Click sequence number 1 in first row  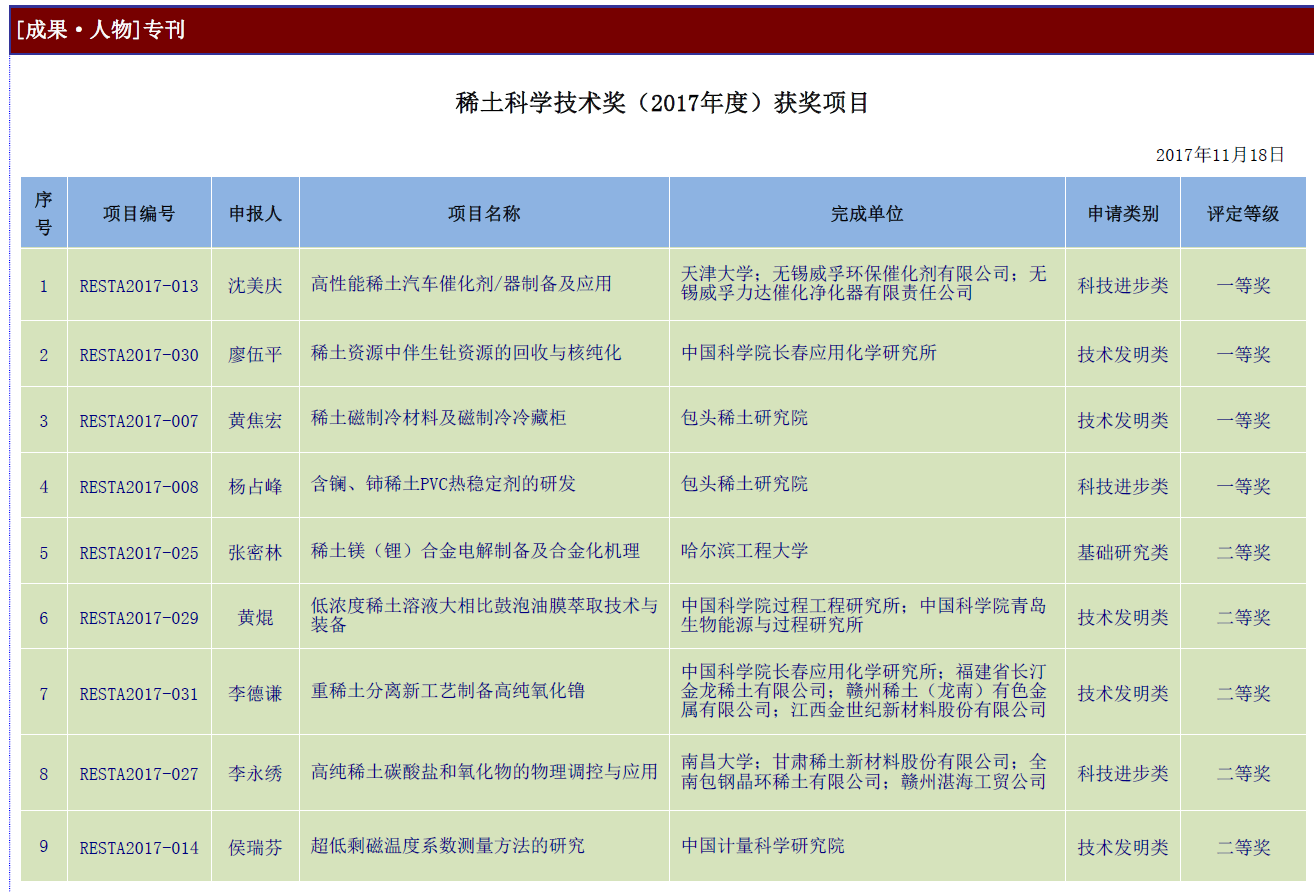click(44, 286)
